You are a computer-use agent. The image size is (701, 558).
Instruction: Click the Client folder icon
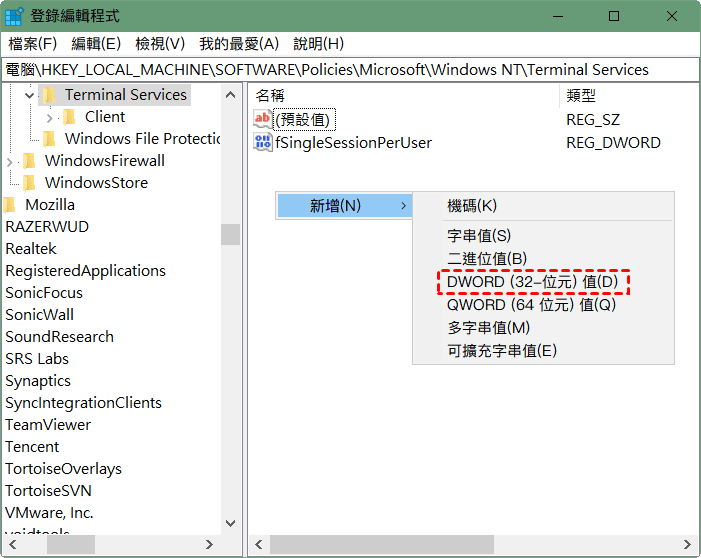point(69,117)
